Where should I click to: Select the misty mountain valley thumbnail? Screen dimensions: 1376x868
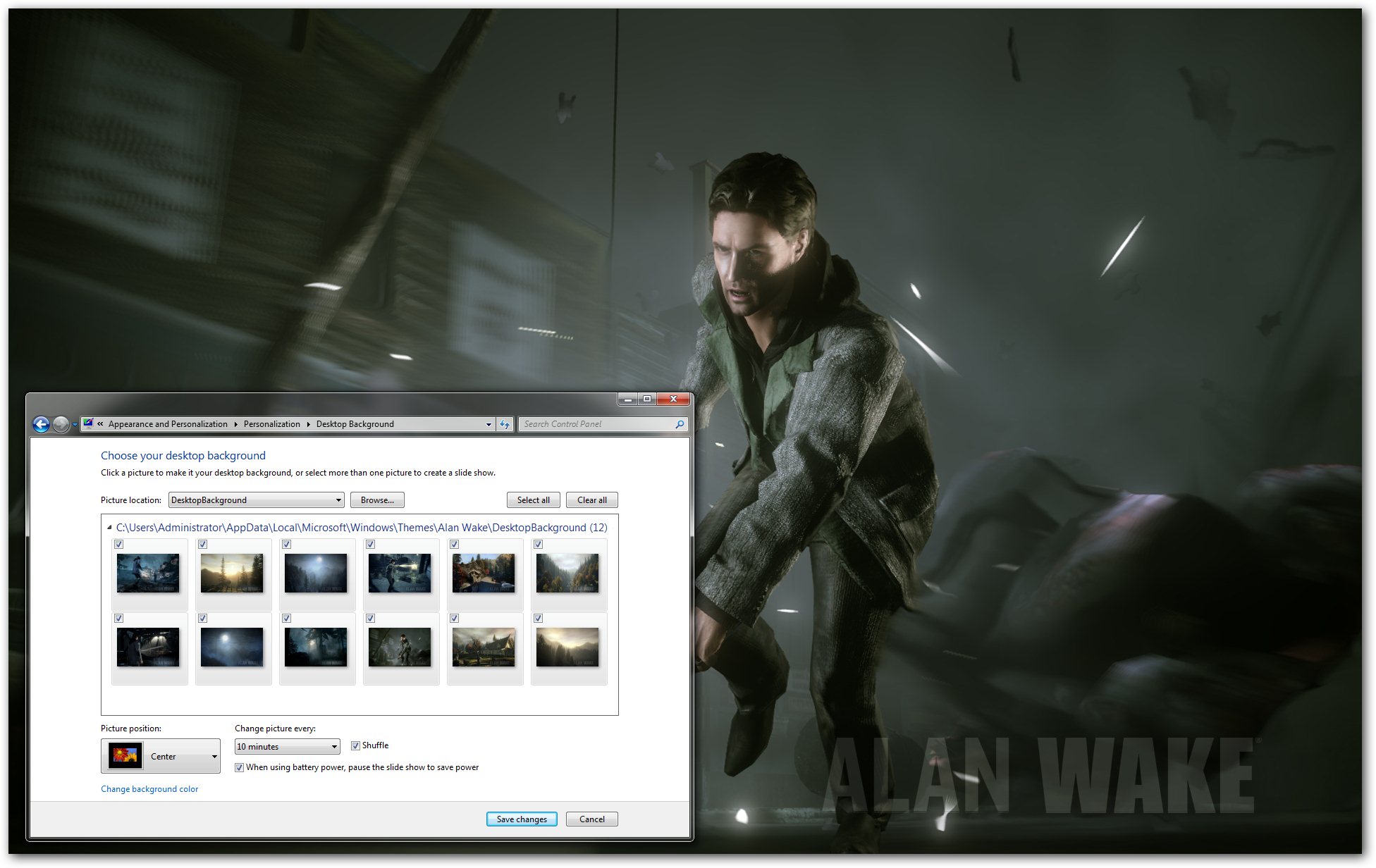[567, 573]
